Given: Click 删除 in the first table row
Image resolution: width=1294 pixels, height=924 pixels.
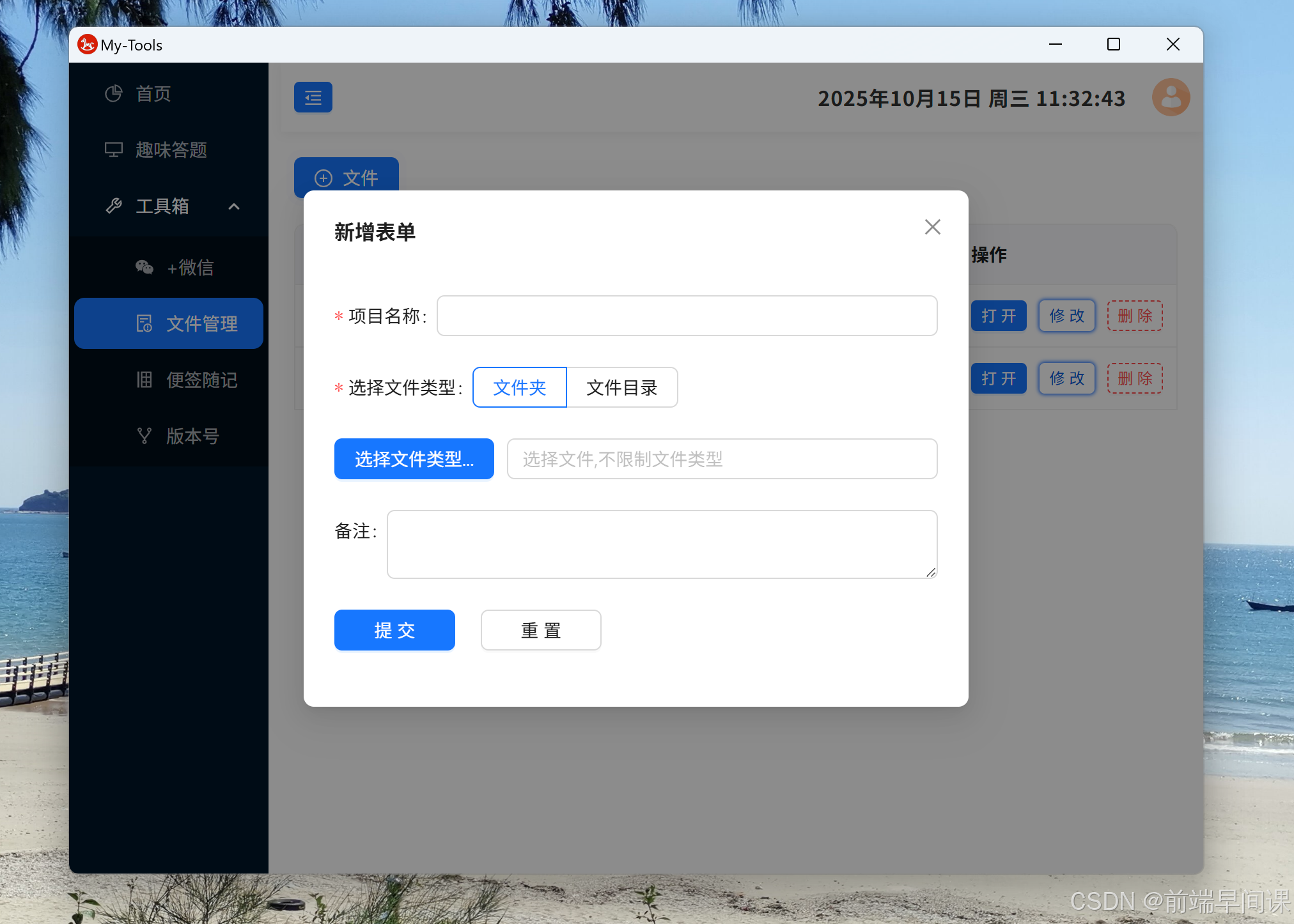Looking at the screenshot, I should coord(1135,316).
